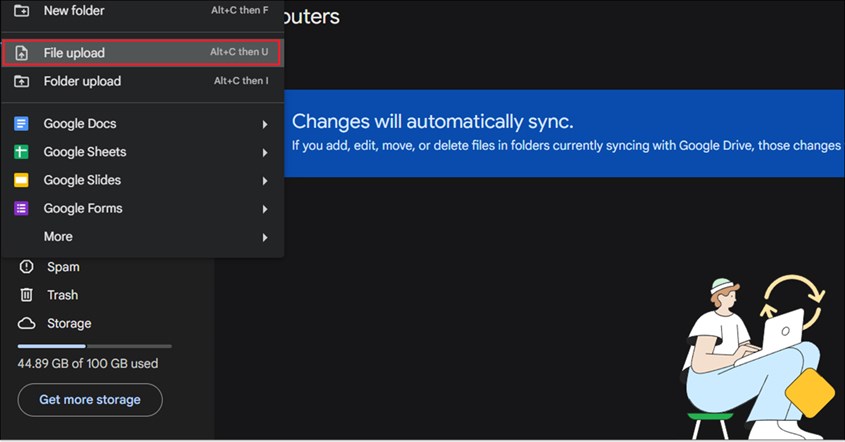
Task: Click the Folder upload icon
Action: [x=22, y=81]
